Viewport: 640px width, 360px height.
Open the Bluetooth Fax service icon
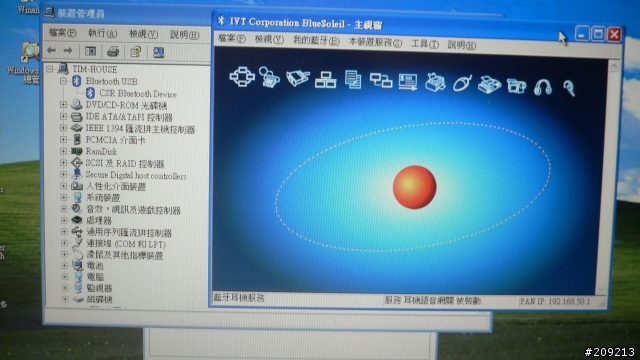[489, 85]
